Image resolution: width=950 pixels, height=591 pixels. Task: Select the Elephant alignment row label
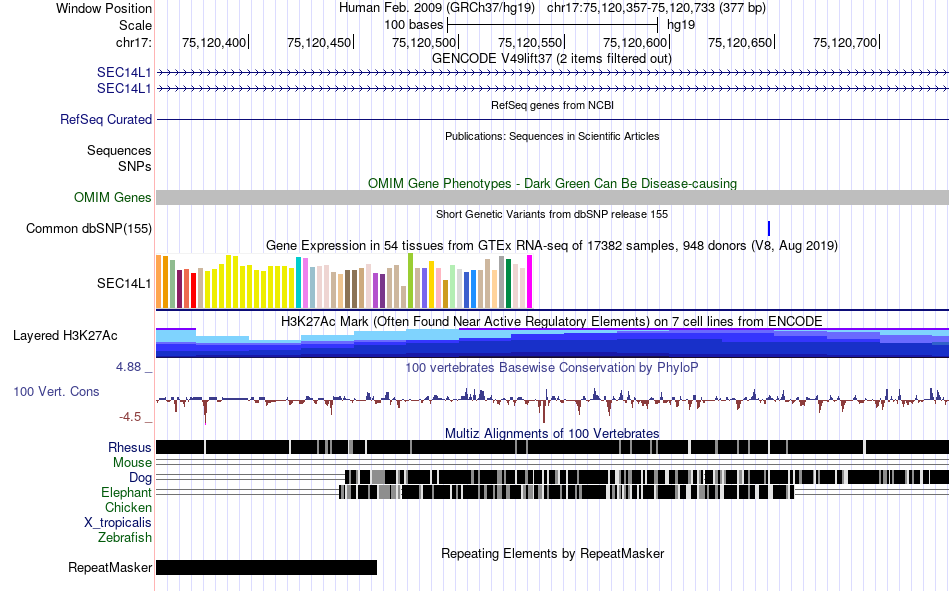(x=127, y=492)
